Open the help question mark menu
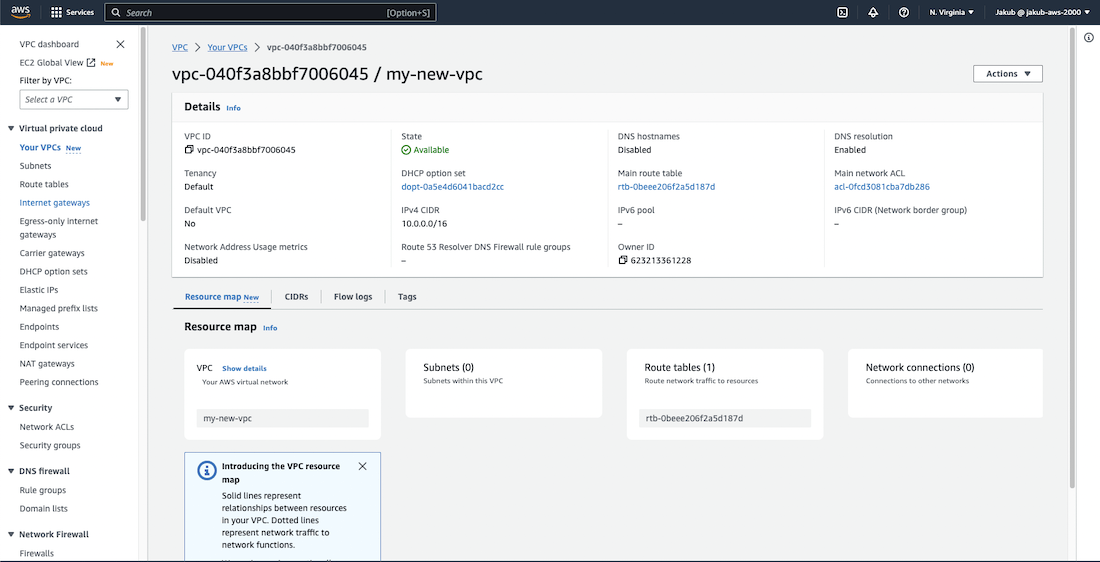 [x=904, y=13]
